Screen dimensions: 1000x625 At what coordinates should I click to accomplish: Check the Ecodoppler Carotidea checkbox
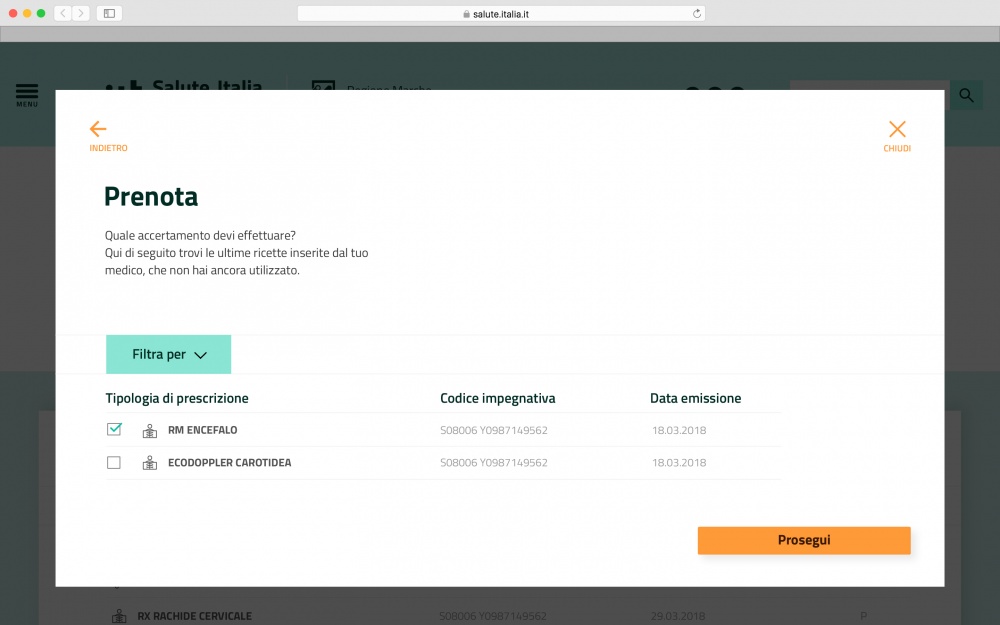pyautogui.click(x=114, y=463)
